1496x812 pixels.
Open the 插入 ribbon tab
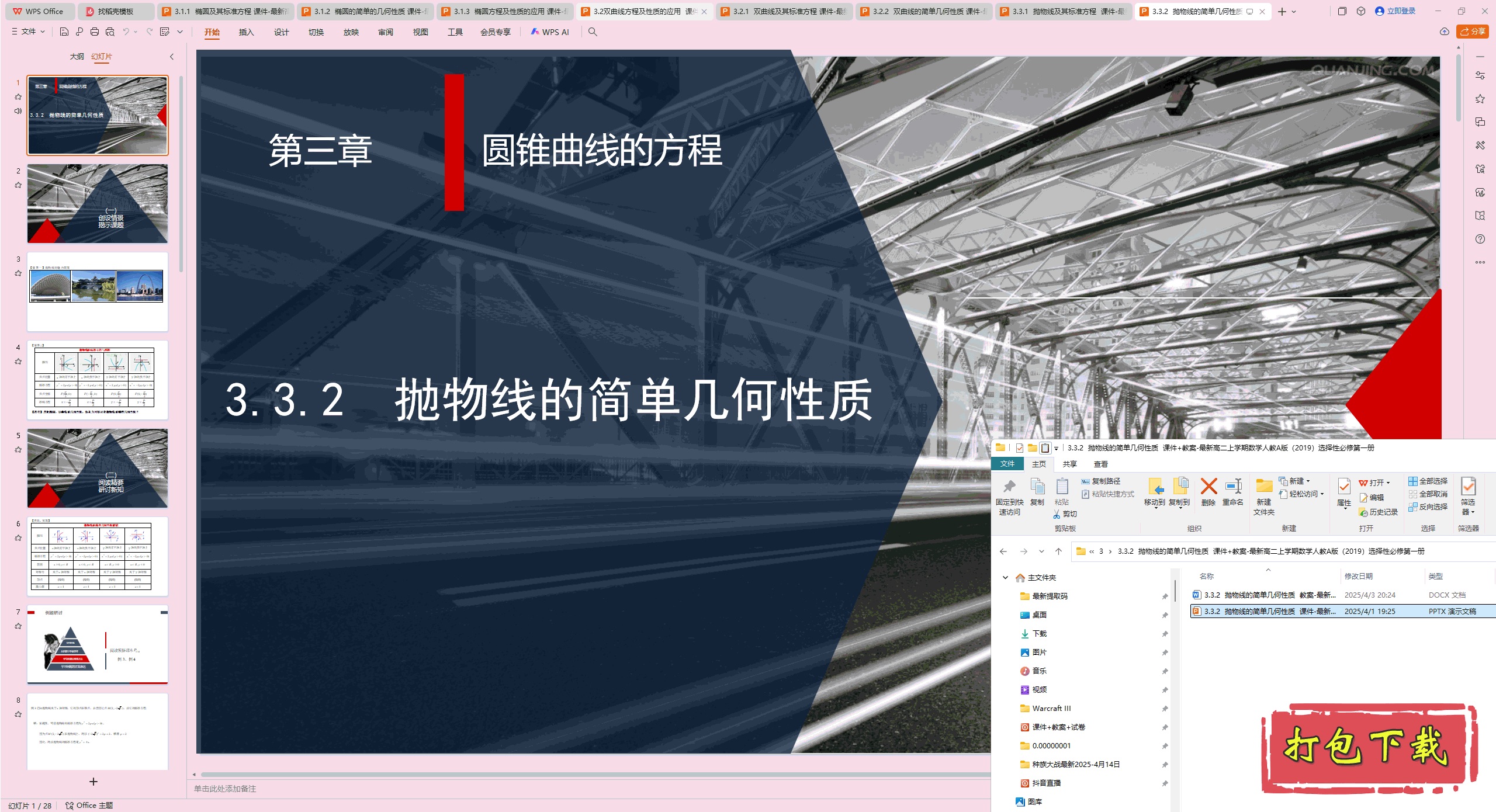click(246, 32)
